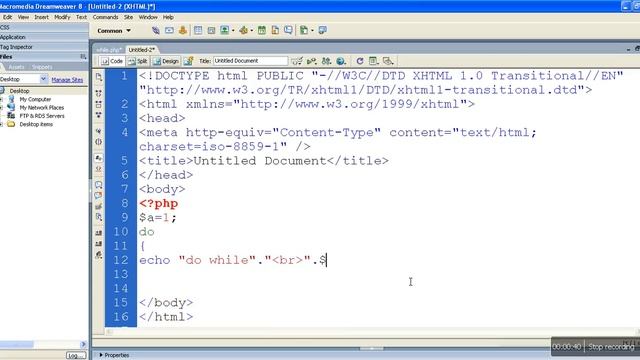The height and width of the screenshot is (360, 640).
Task: Open the Common category dropdown
Action: (x=114, y=31)
